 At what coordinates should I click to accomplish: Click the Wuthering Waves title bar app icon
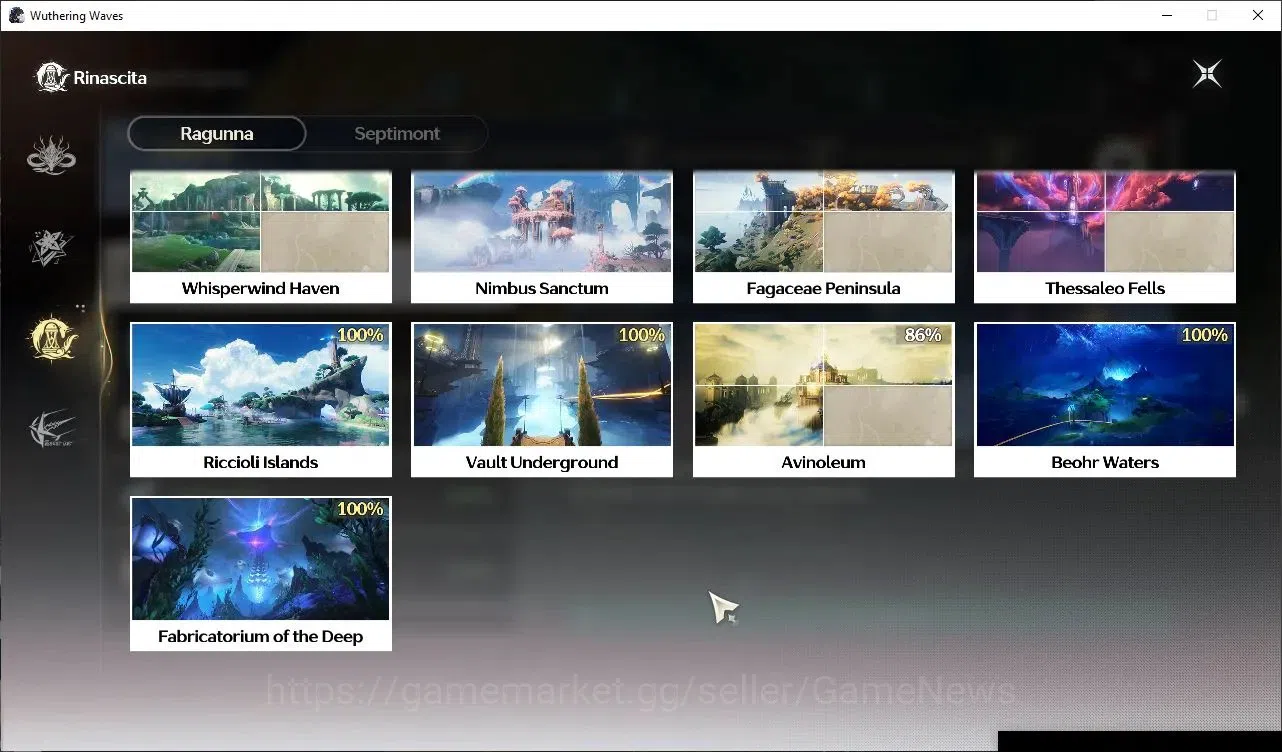[16, 16]
